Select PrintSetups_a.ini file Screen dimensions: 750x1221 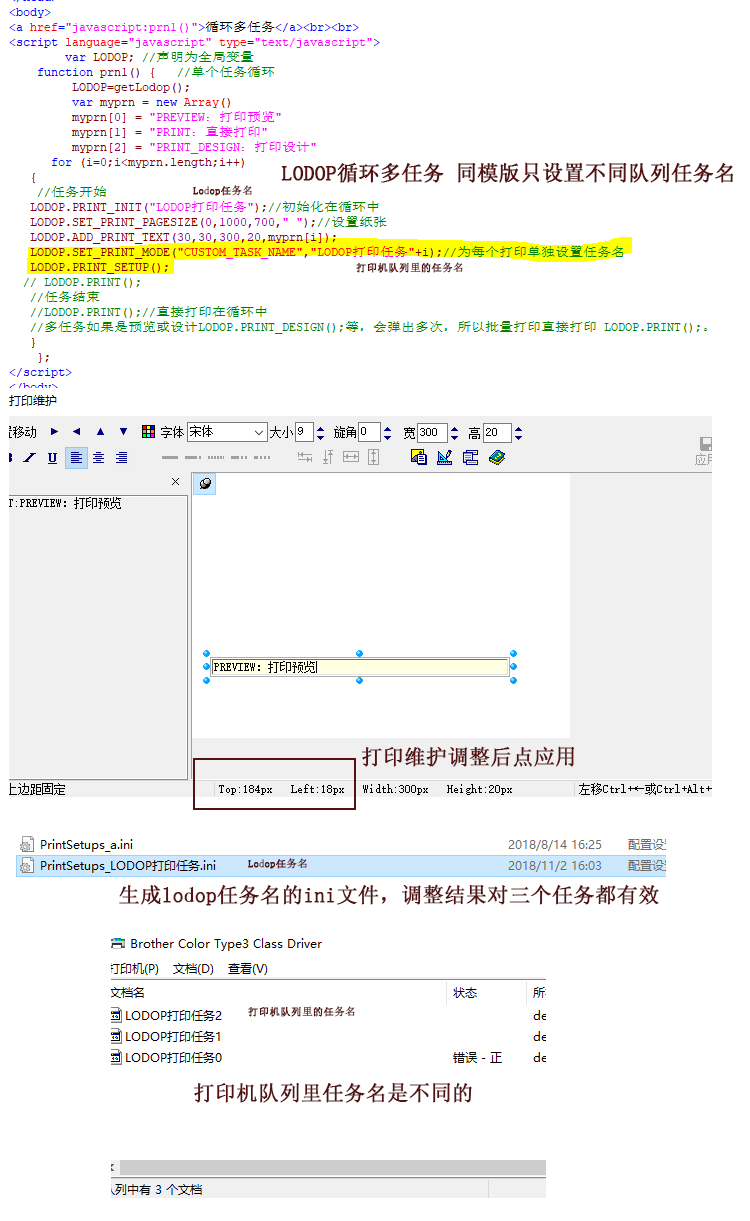click(x=86, y=844)
